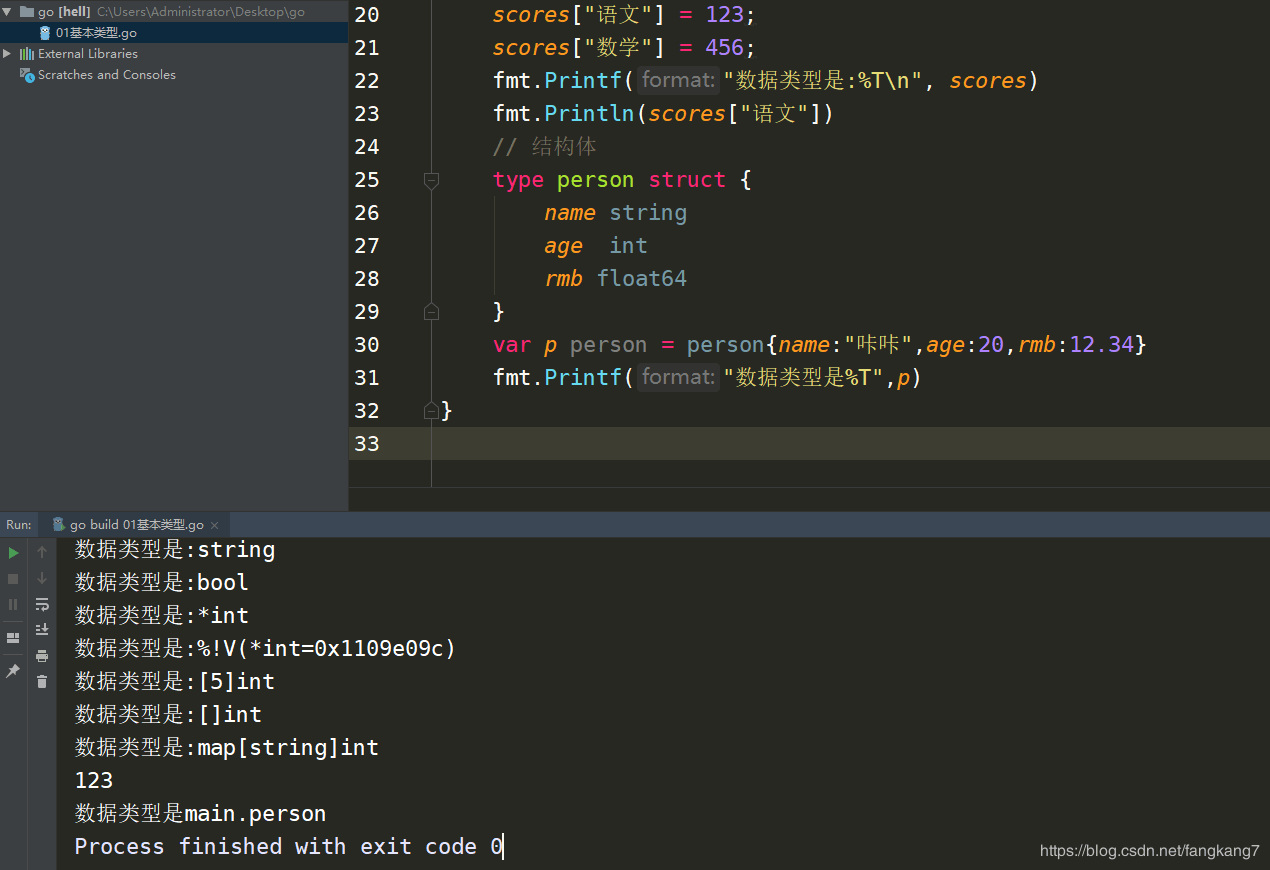Screen dimensions: 1270x870
Task: Clear console output with trash icon
Action: pos(42,682)
